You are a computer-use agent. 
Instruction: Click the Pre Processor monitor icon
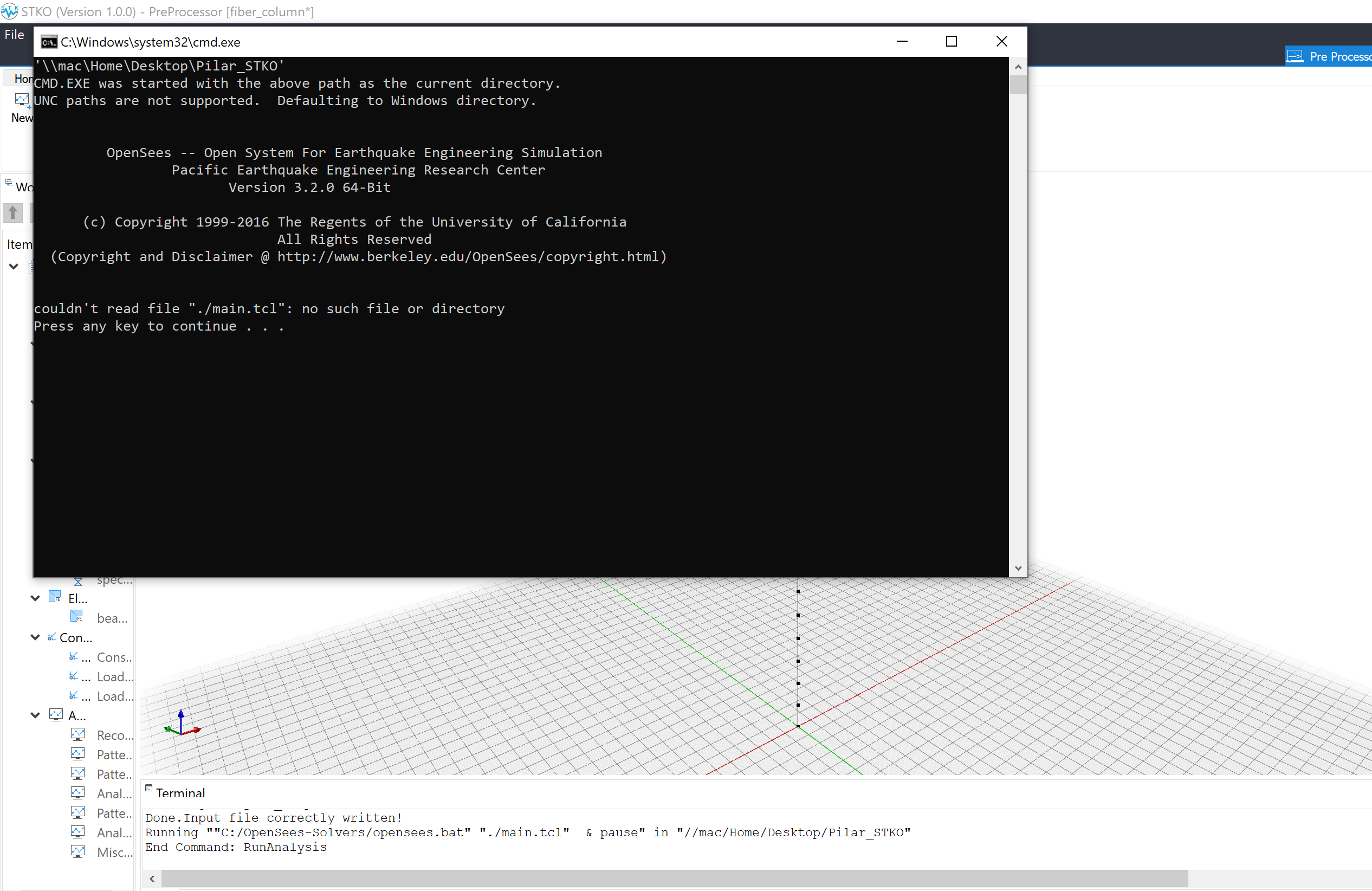(1296, 56)
